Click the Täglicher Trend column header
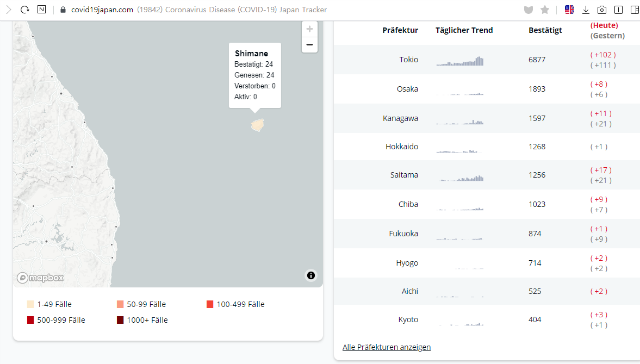 (x=464, y=30)
